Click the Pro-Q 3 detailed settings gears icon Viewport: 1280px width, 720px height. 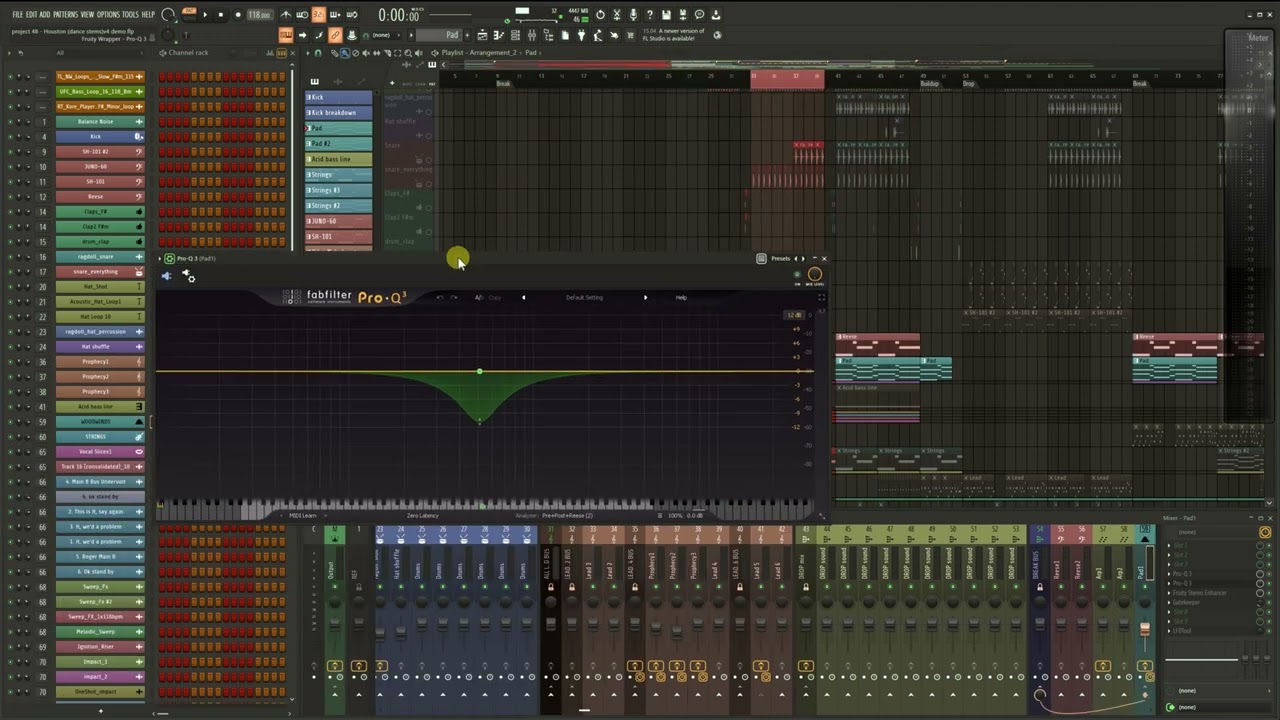[x=190, y=277]
